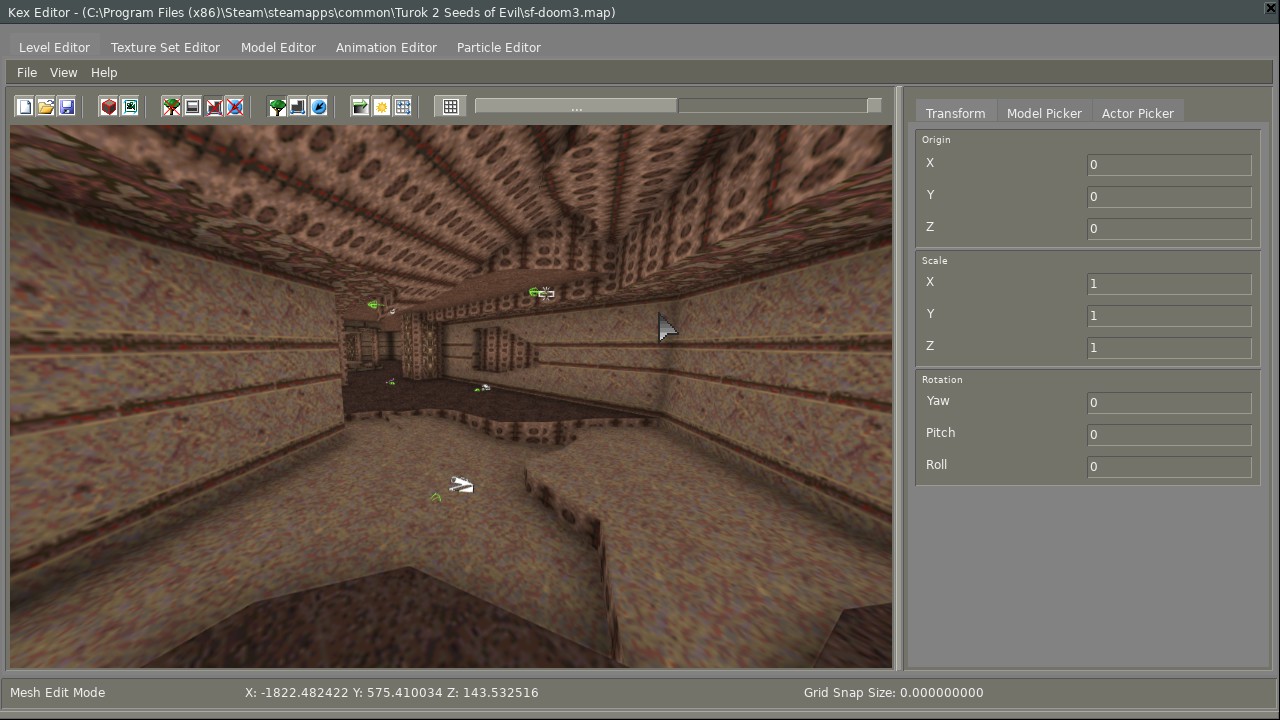Switch to the Texture Set Editor tab
Viewport: 1280px width, 720px height.
coord(165,48)
